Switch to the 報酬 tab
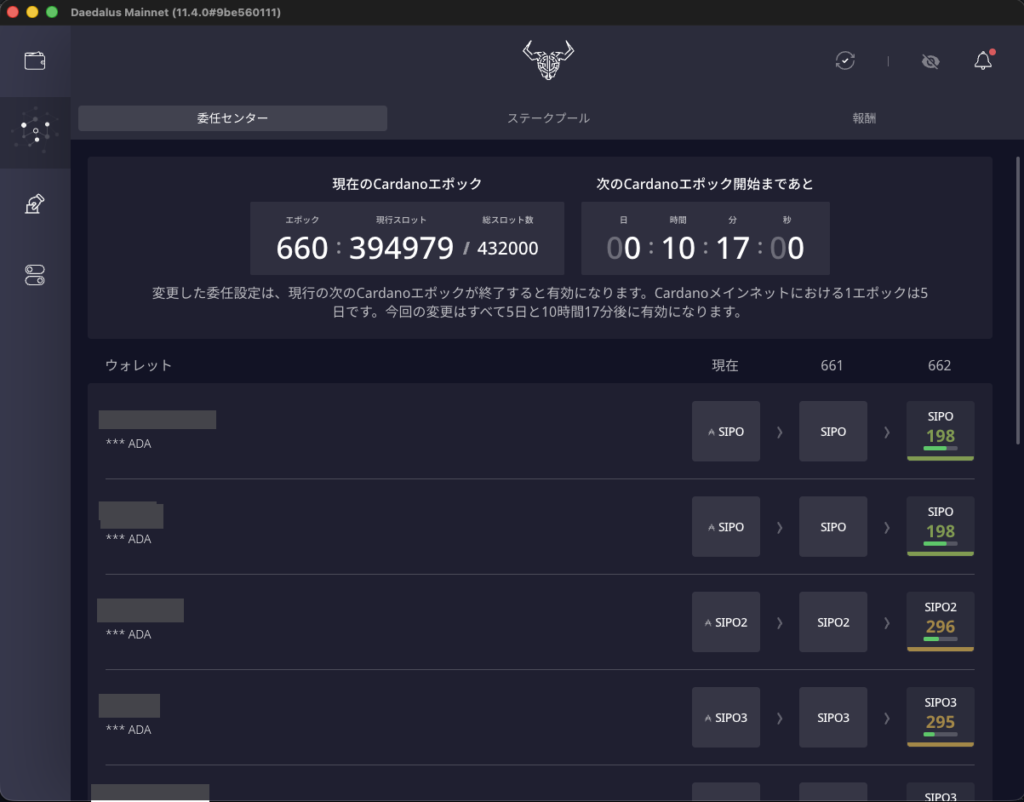Viewport: 1024px width, 802px height. point(863,118)
